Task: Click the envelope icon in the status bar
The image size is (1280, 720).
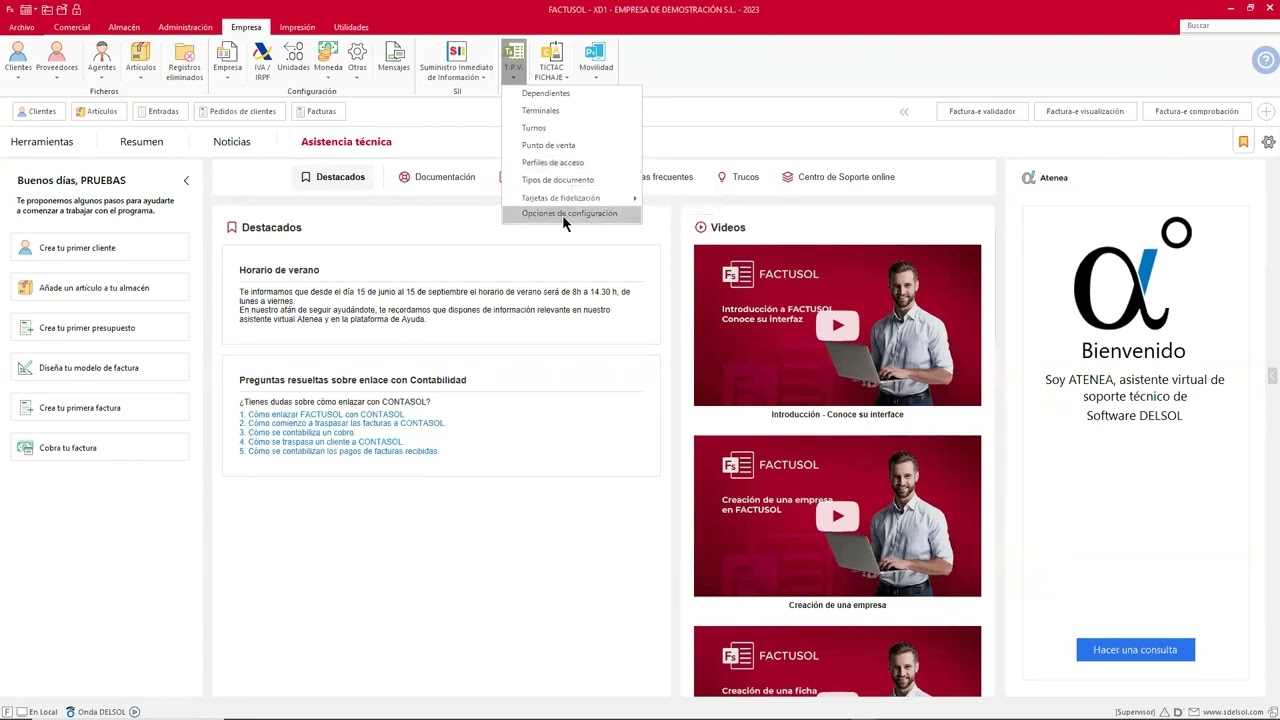Action: click(1195, 712)
